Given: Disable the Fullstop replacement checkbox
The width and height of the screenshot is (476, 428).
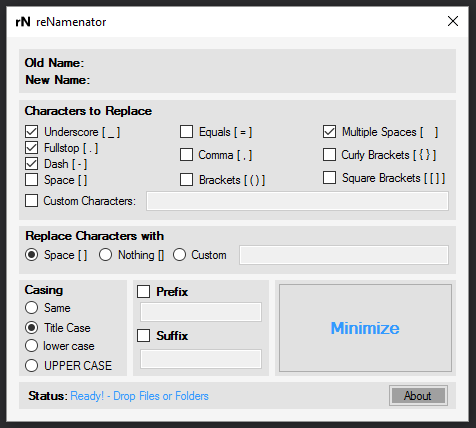Looking at the screenshot, I should tap(31, 147).
